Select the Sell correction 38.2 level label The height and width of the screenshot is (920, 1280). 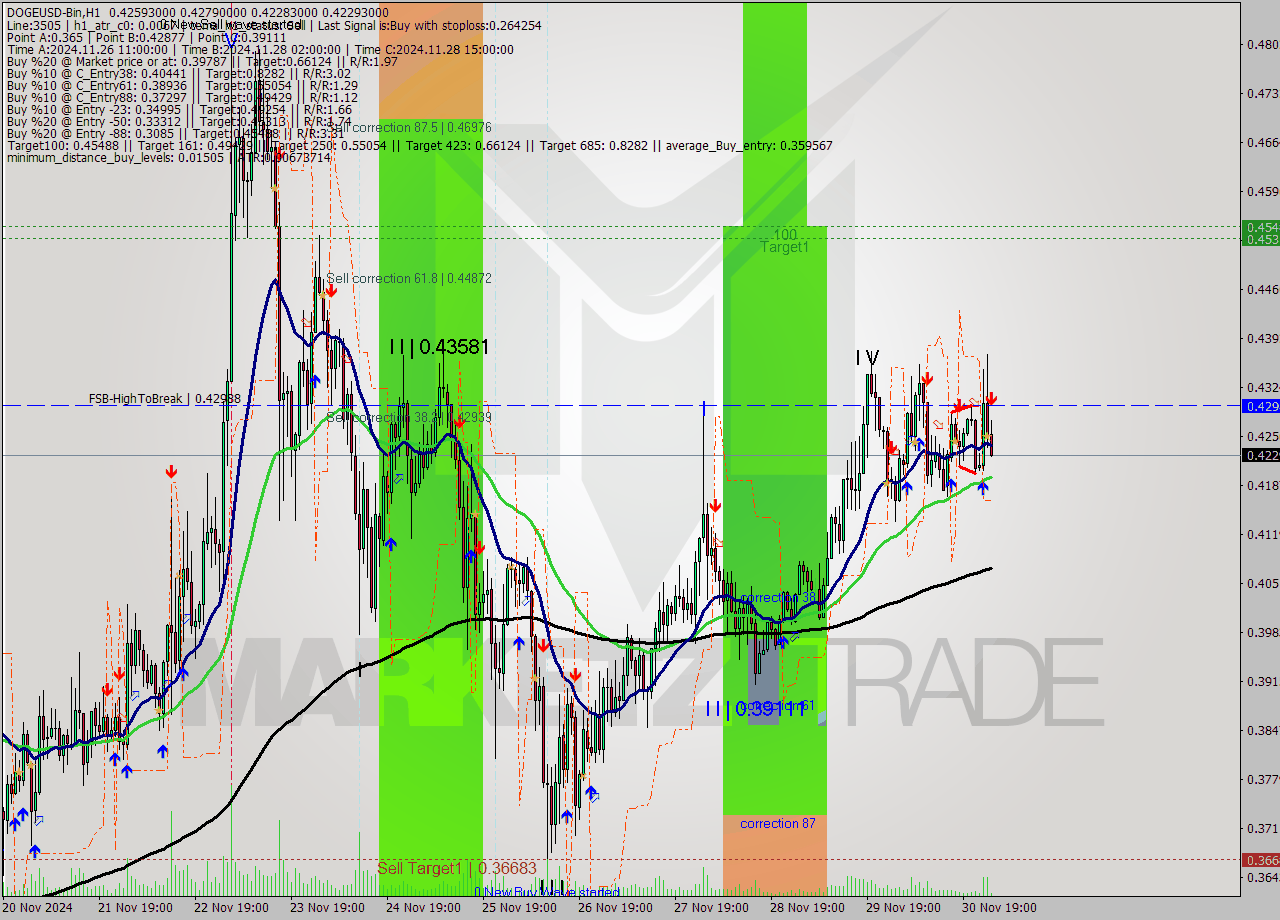coord(409,417)
